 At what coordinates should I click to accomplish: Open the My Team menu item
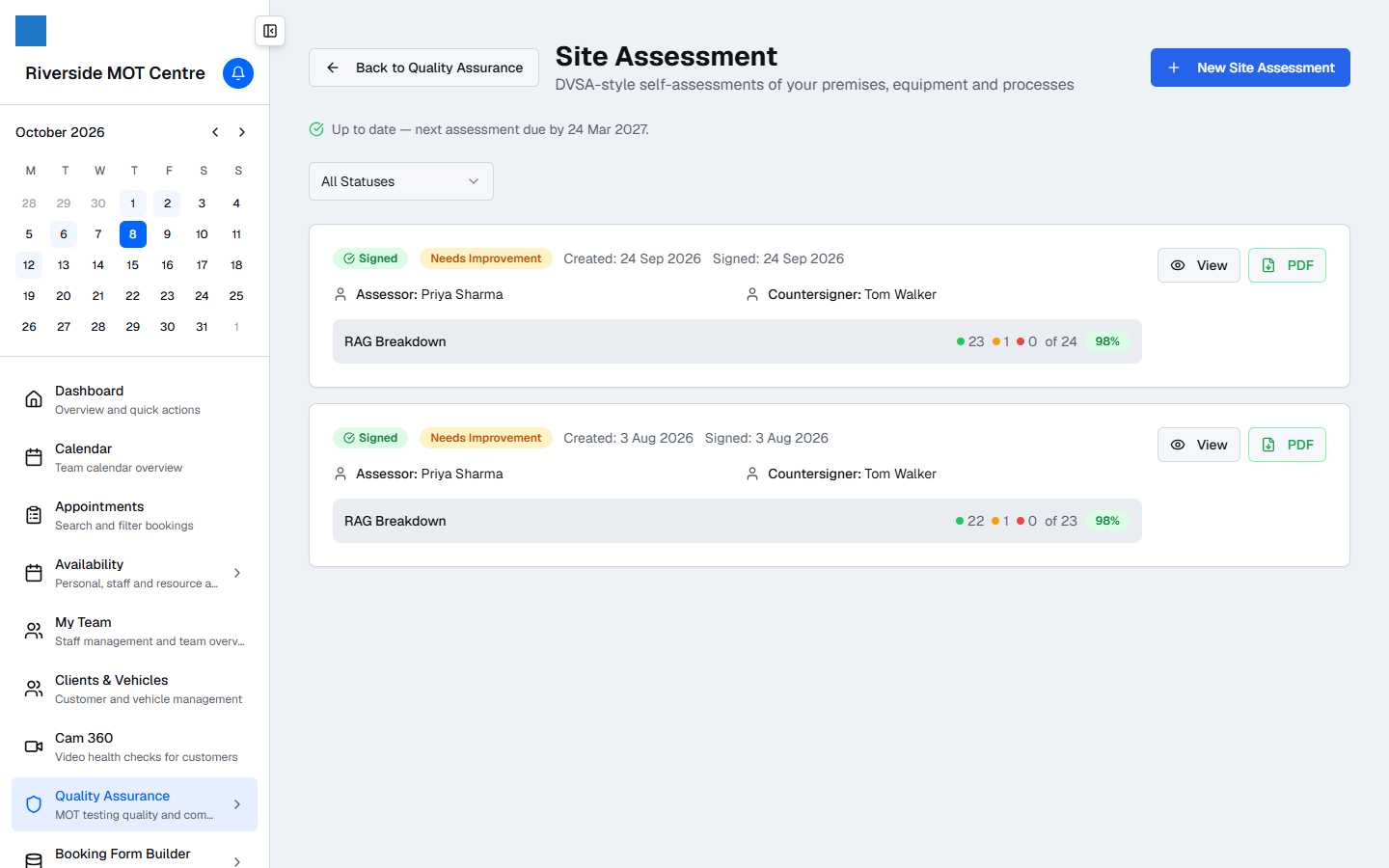coord(134,631)
